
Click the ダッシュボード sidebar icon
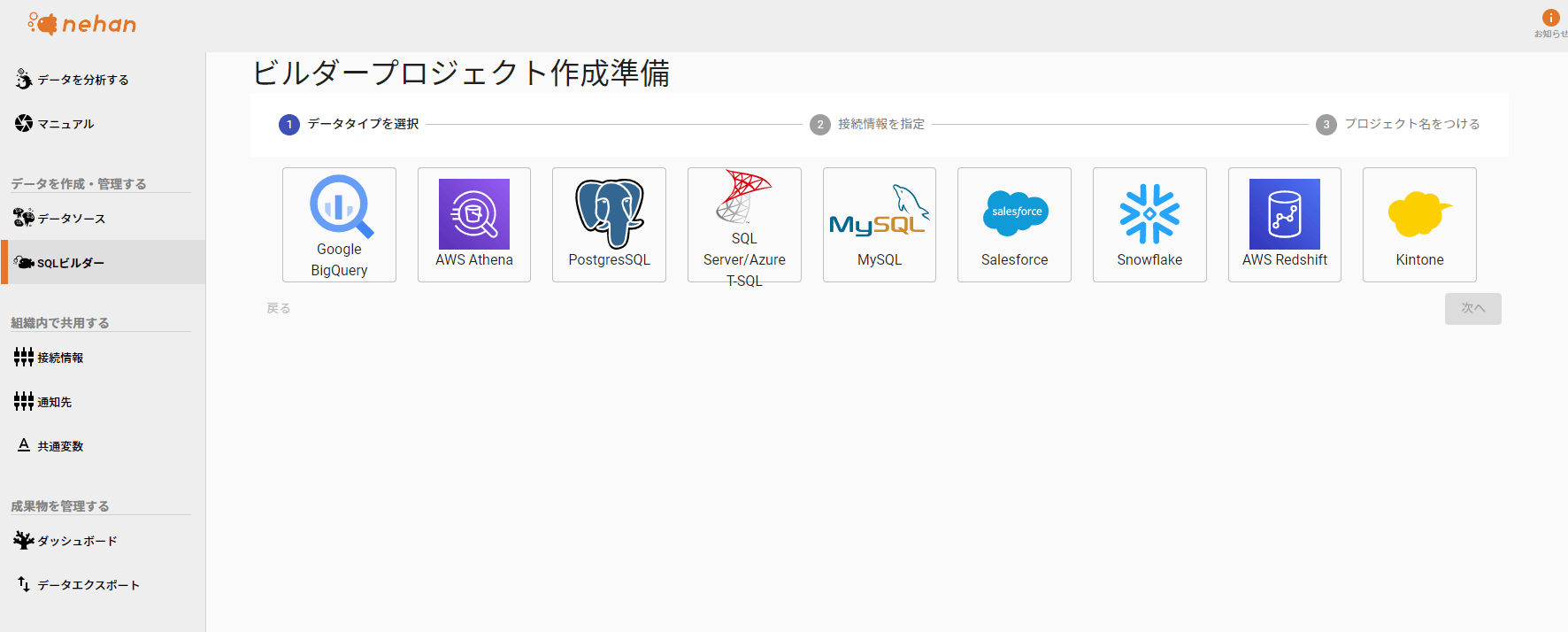pos(24,540)
